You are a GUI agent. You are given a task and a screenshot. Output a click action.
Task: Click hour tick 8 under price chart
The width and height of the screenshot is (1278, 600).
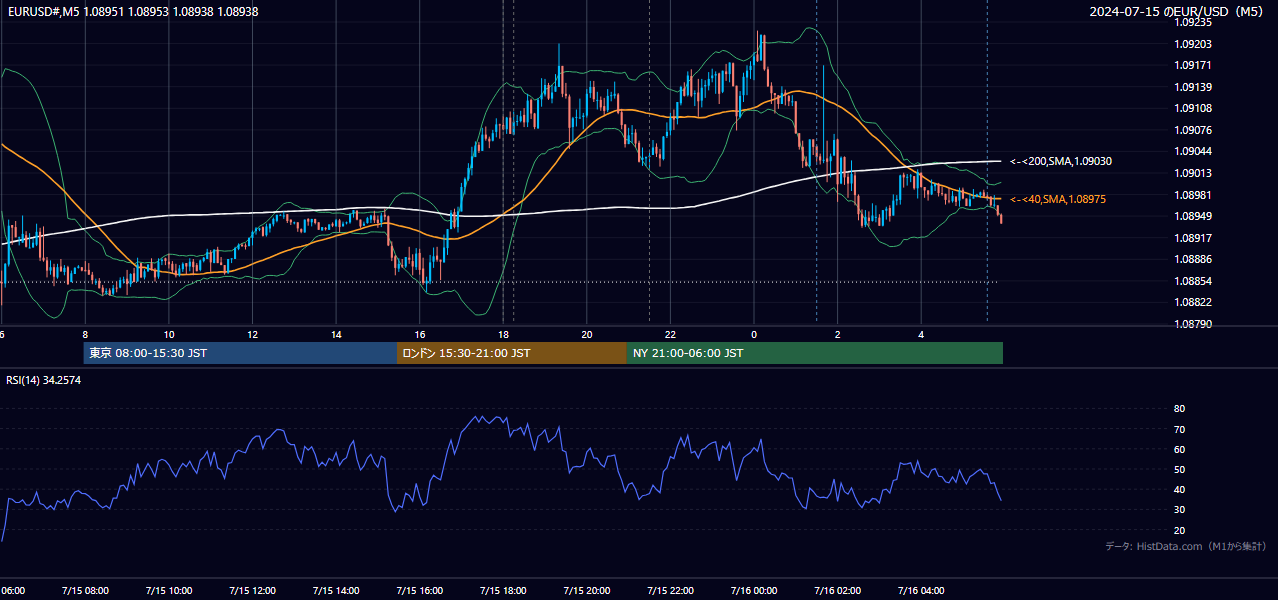[x=85, y=334]
